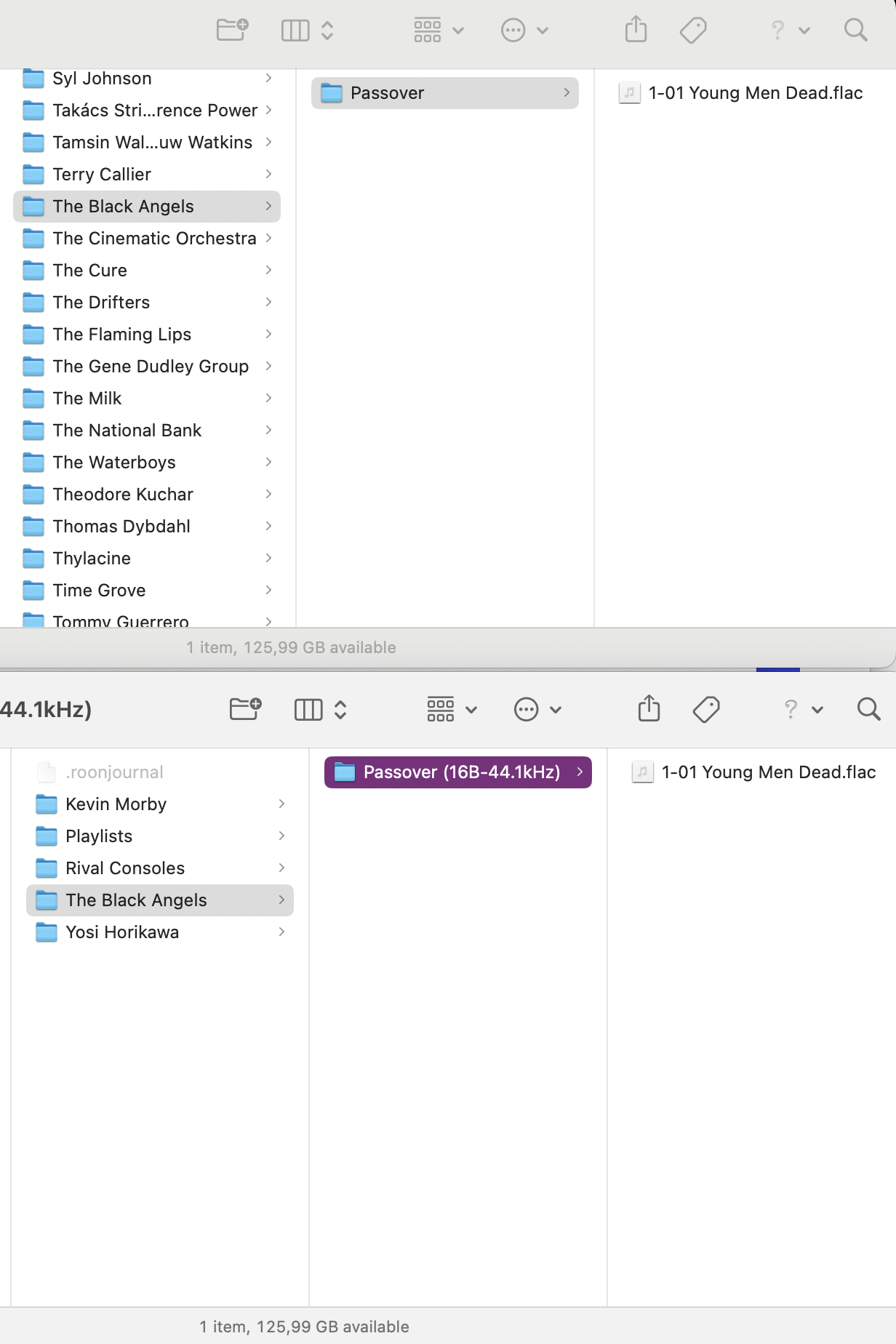Image resolution: width=896 pixels, height=1344 pixels.
Task: Click chevron beside Thylacine folder
Action: [x=268, y=559]
